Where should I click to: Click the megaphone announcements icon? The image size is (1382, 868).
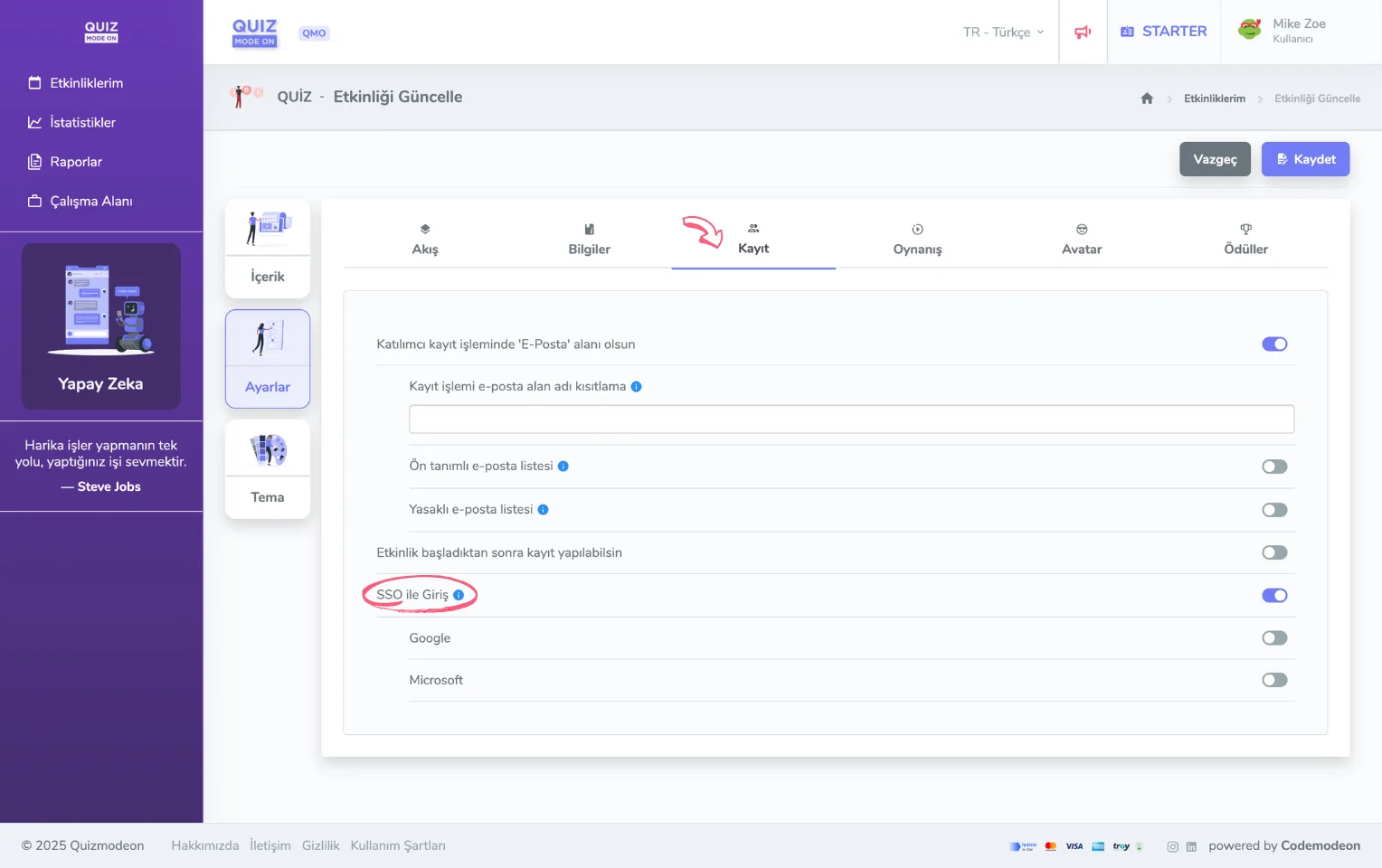(1083, 32)
